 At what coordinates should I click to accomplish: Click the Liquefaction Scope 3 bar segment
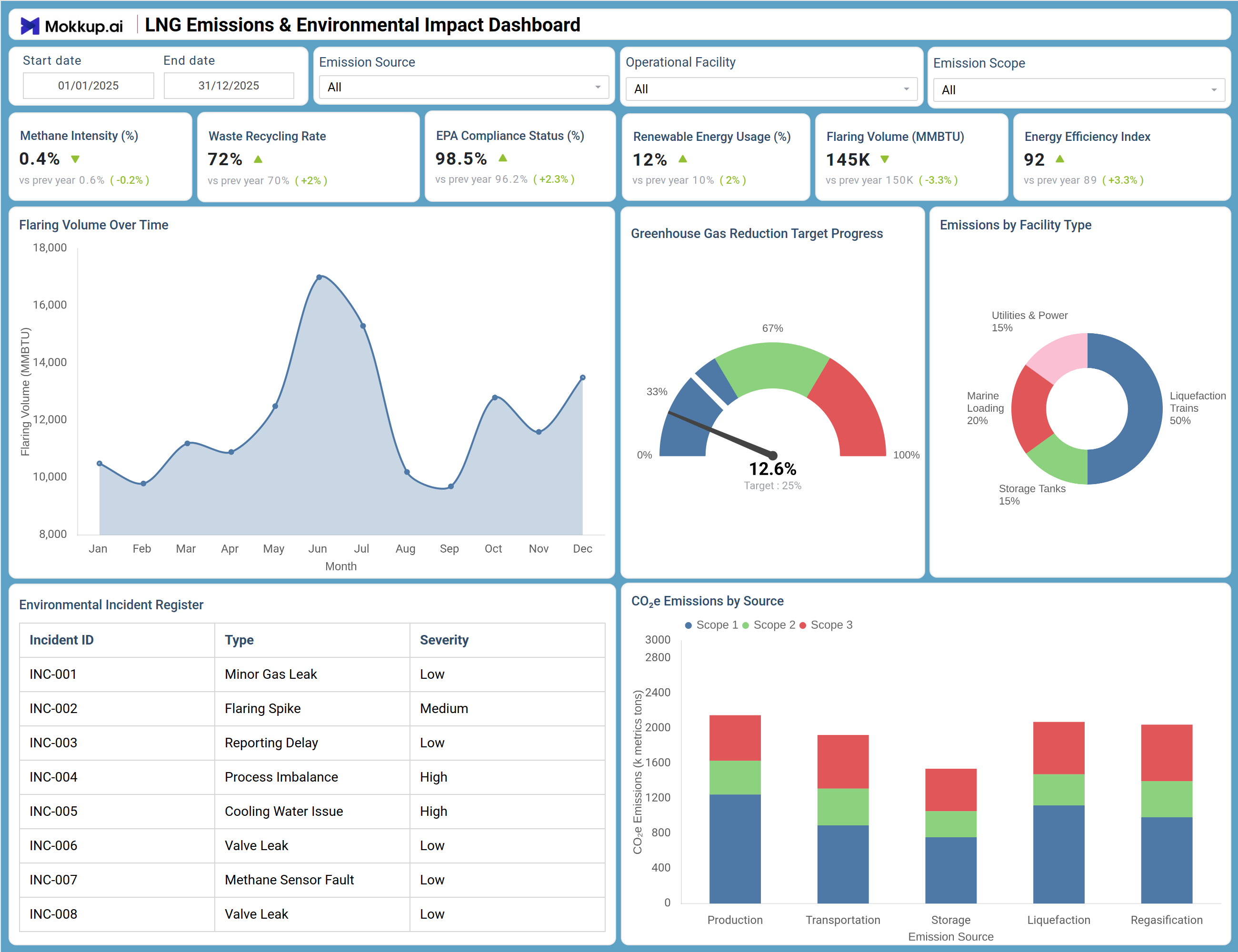pos(1059,748)
